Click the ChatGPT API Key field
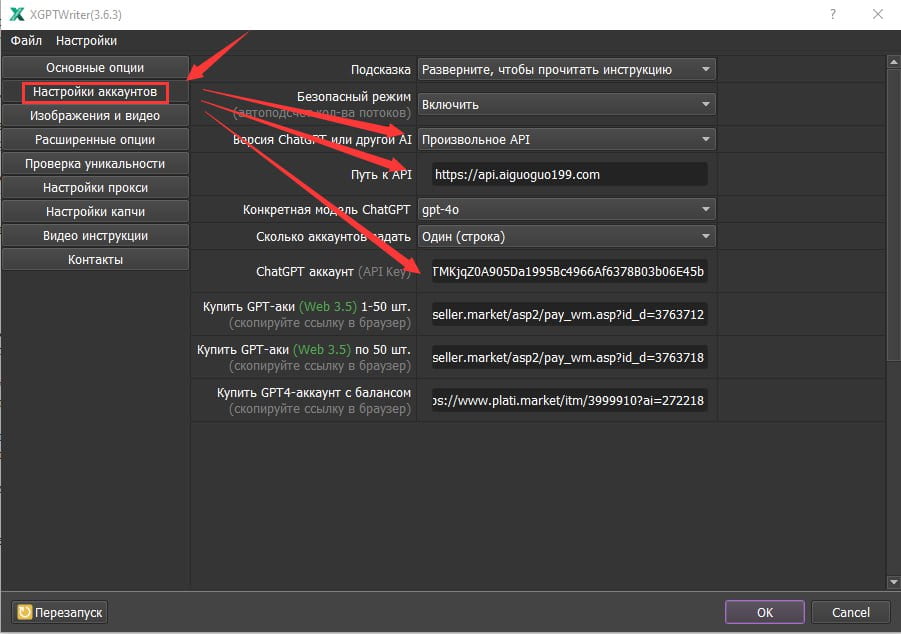 (x=569, y=271)
